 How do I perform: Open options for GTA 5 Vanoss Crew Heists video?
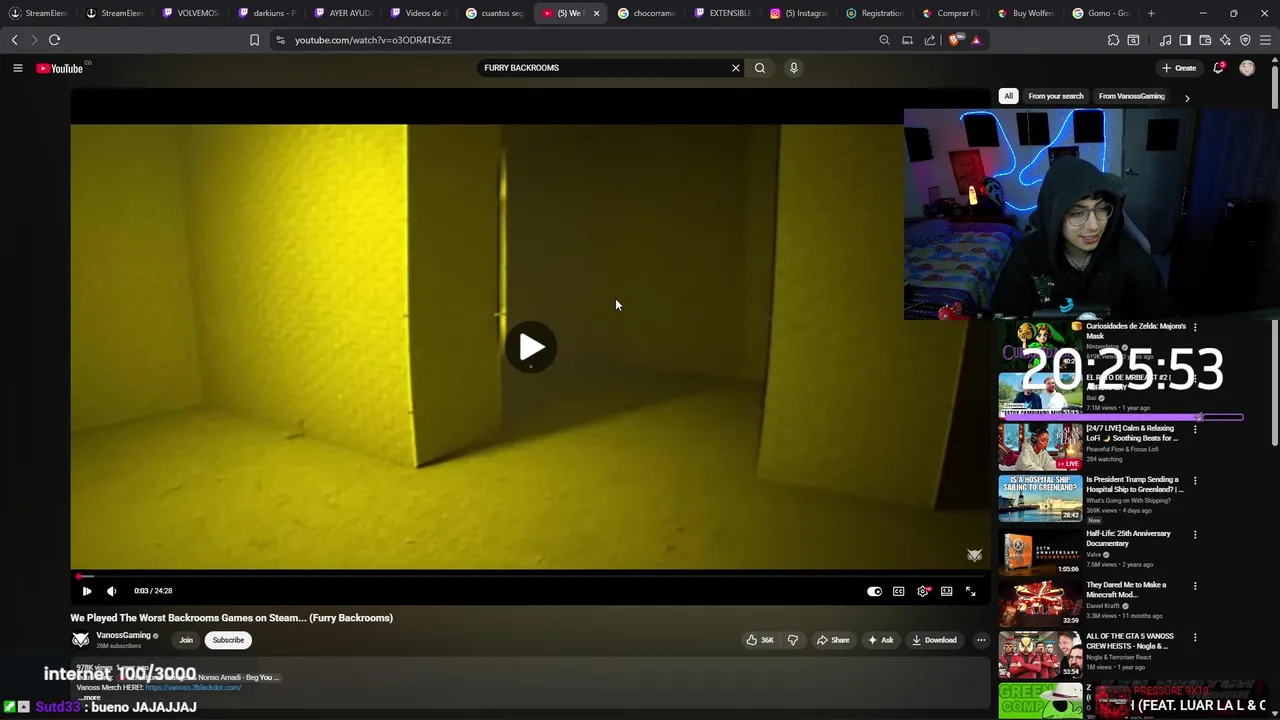point(1195,637)
